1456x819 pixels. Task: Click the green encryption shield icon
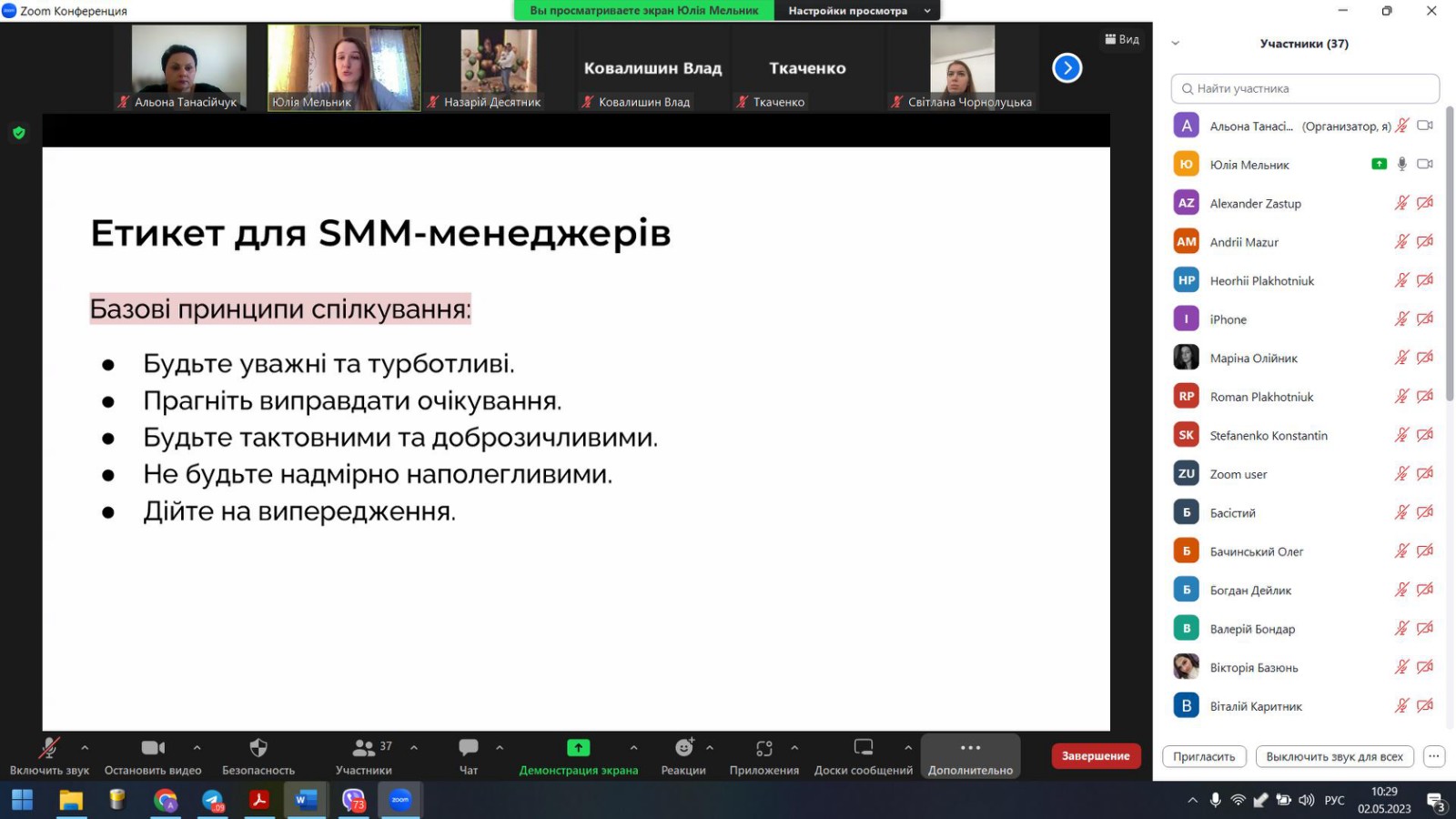19,133
